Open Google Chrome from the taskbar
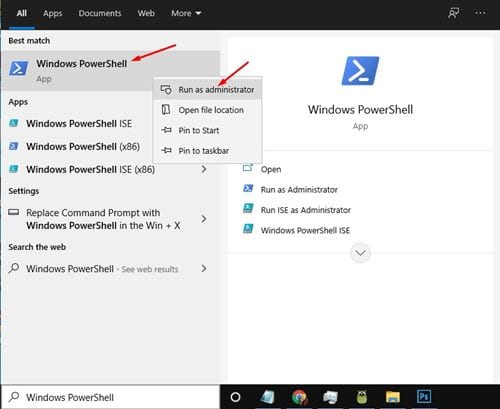The width and height of the screenshot is (500, 409). pyautogui.click(x=299, y=397)
